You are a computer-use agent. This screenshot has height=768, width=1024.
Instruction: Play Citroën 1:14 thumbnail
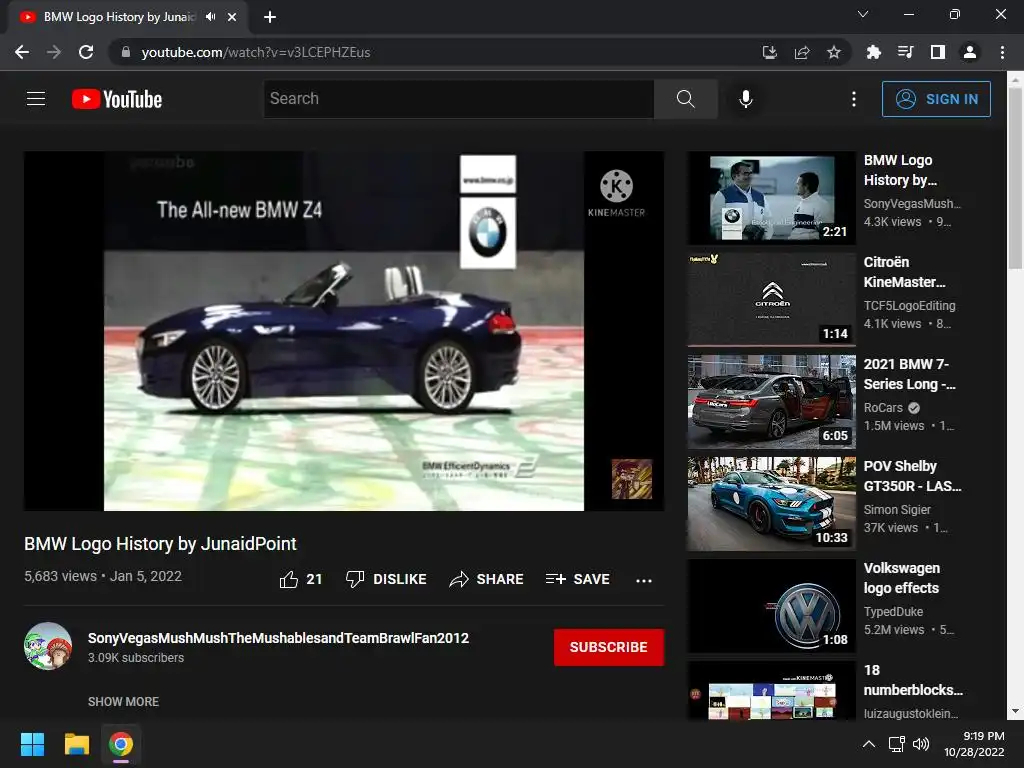(x=771, y=300)
